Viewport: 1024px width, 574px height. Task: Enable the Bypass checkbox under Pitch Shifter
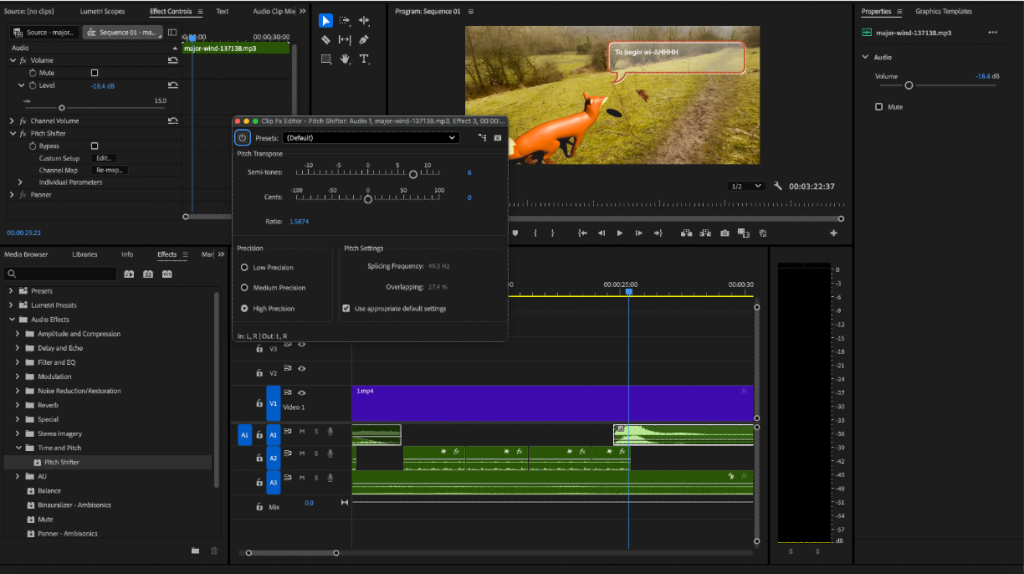pyautogui.click(x=95, y=146)
